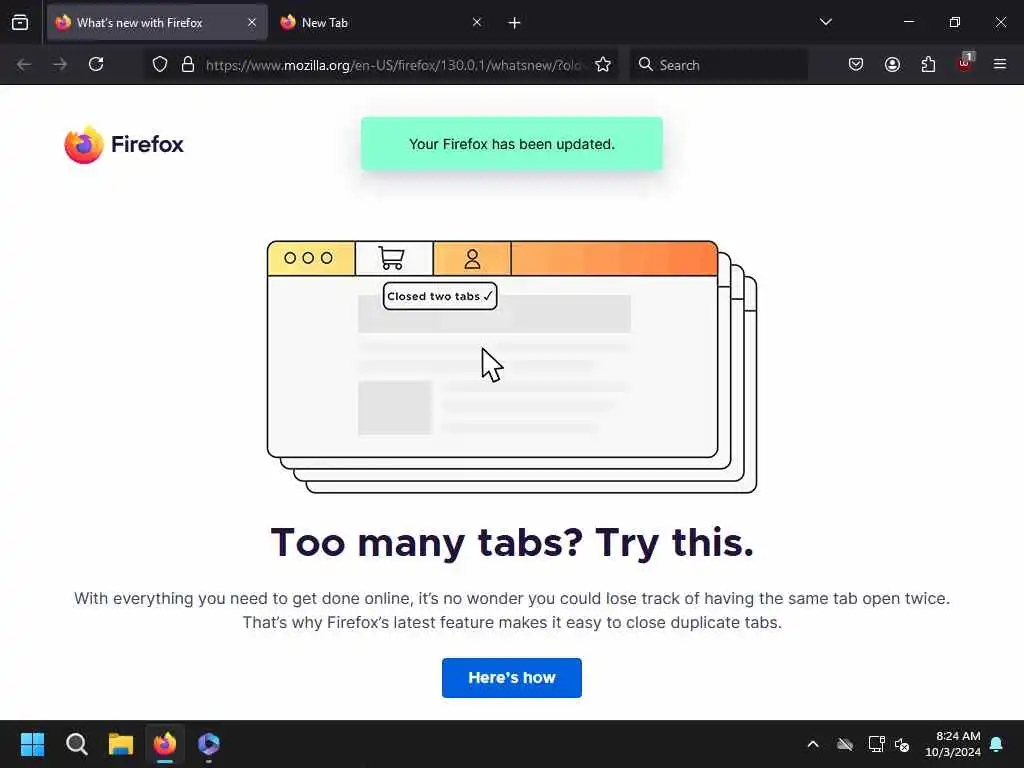Select Firefox in the taskbar
This screenshot has width=1024, height=768.
165,744
